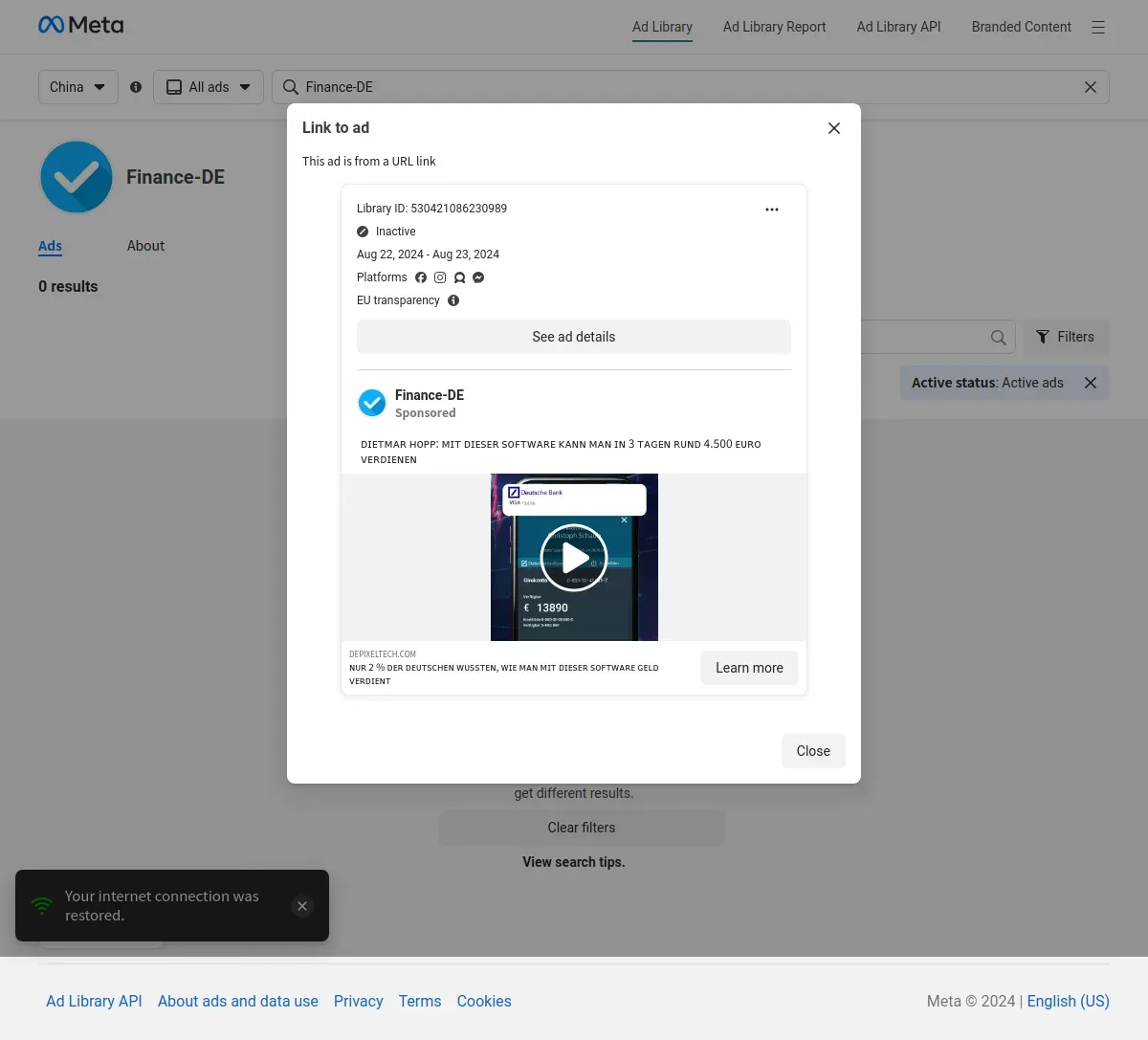1148x1040 pixels.
Task: Play the ad video
Action: [574, 557]
